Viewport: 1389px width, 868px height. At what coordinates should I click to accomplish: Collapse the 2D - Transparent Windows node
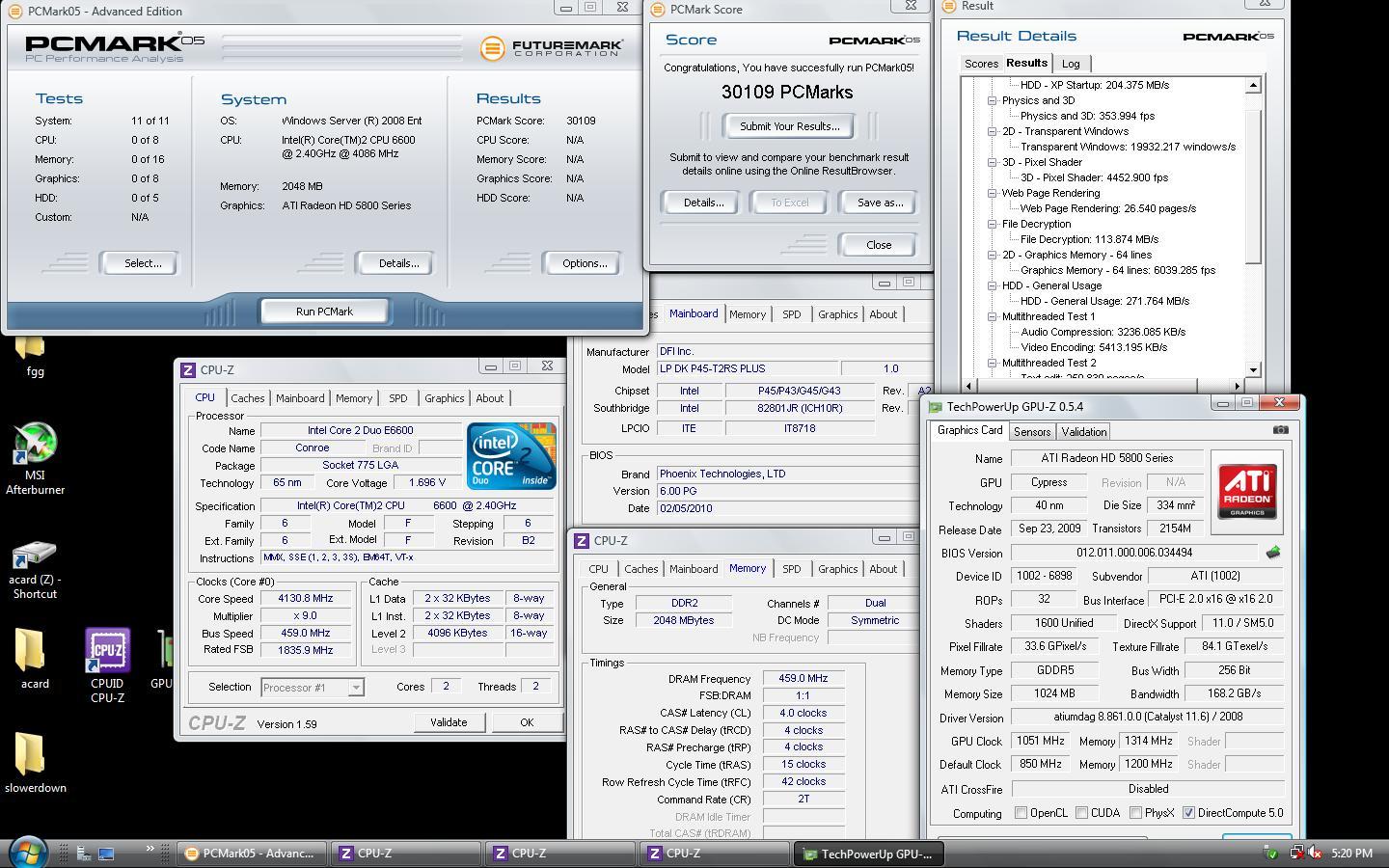pos(992,131)
